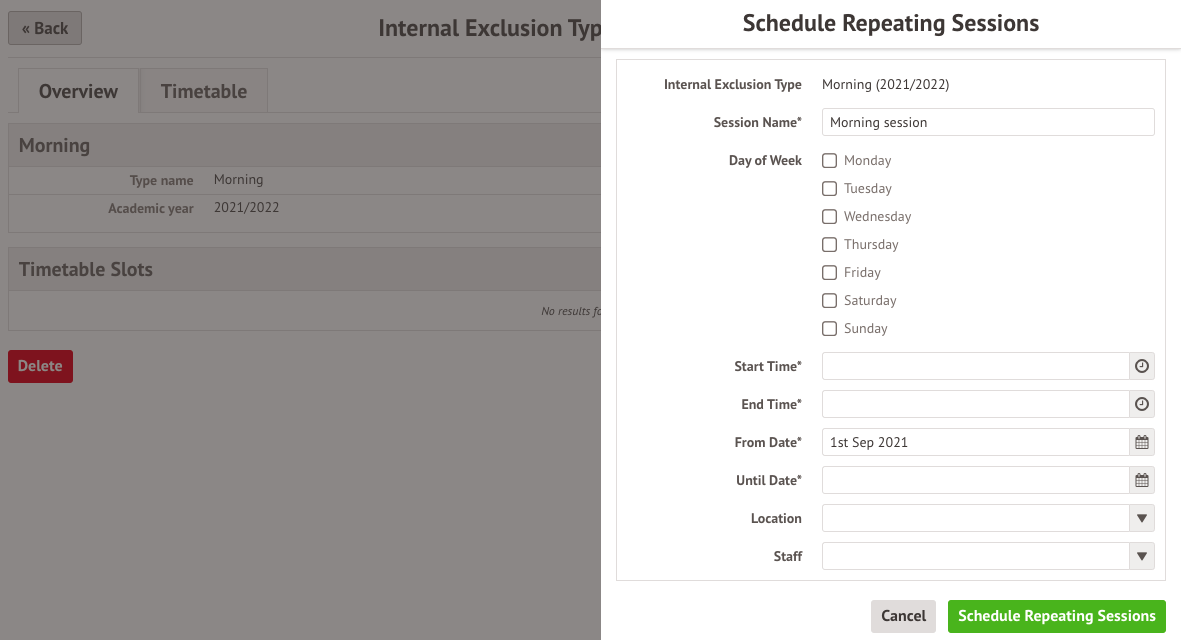1181x640 pixels.
Task: Expand the Location dropdown arrow
Action: pos(1142,518)
